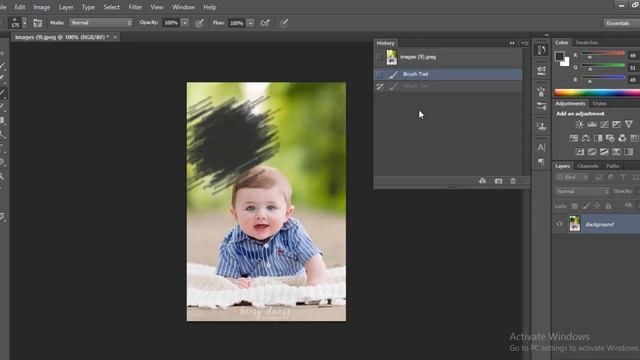
Task: Click the Opacity value field in options bar
Action: click(171, 23)
